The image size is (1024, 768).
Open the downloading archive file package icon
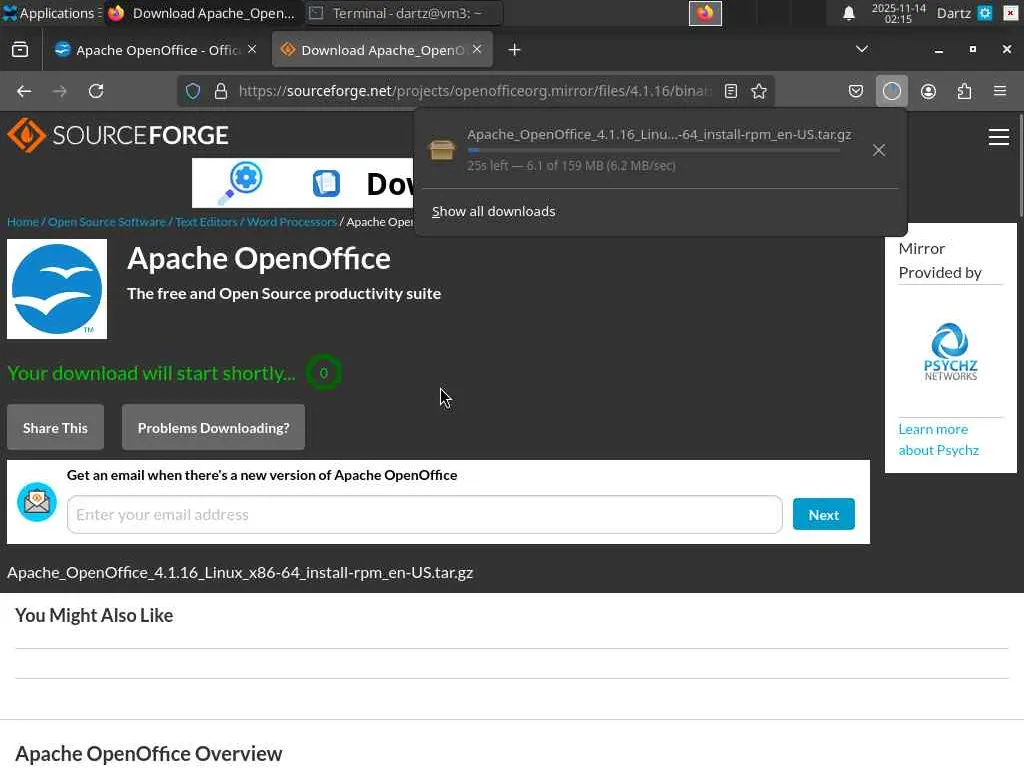(442, 150)
